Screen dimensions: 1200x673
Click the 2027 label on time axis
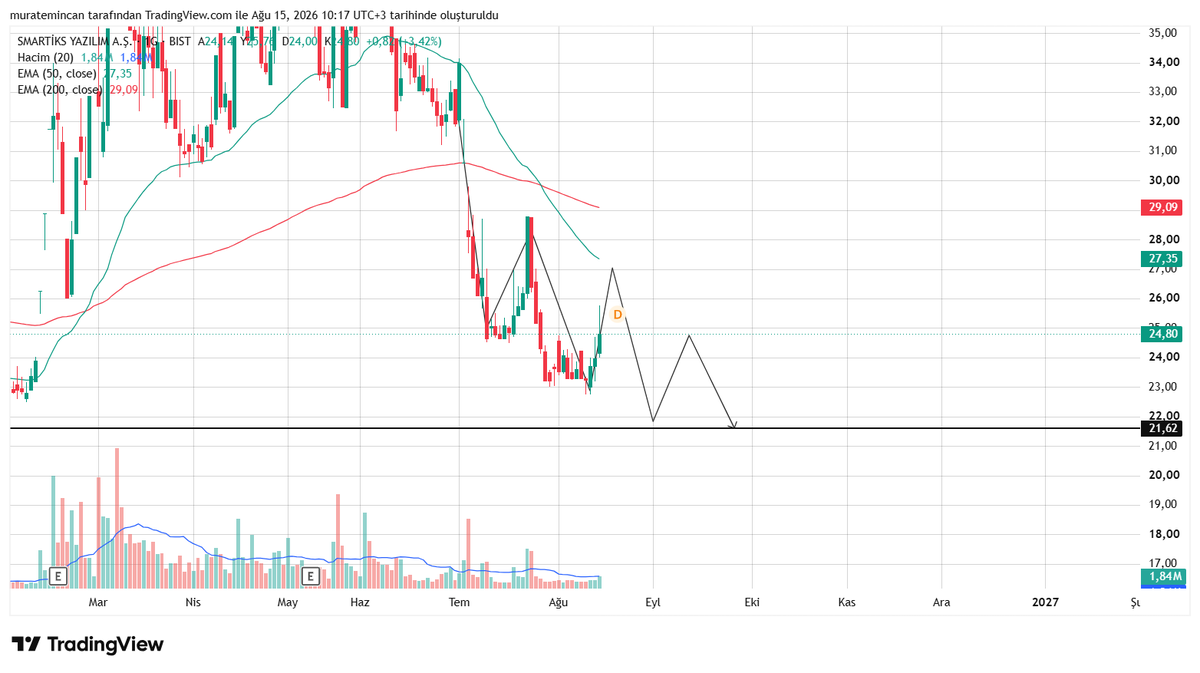[1045, 602]
